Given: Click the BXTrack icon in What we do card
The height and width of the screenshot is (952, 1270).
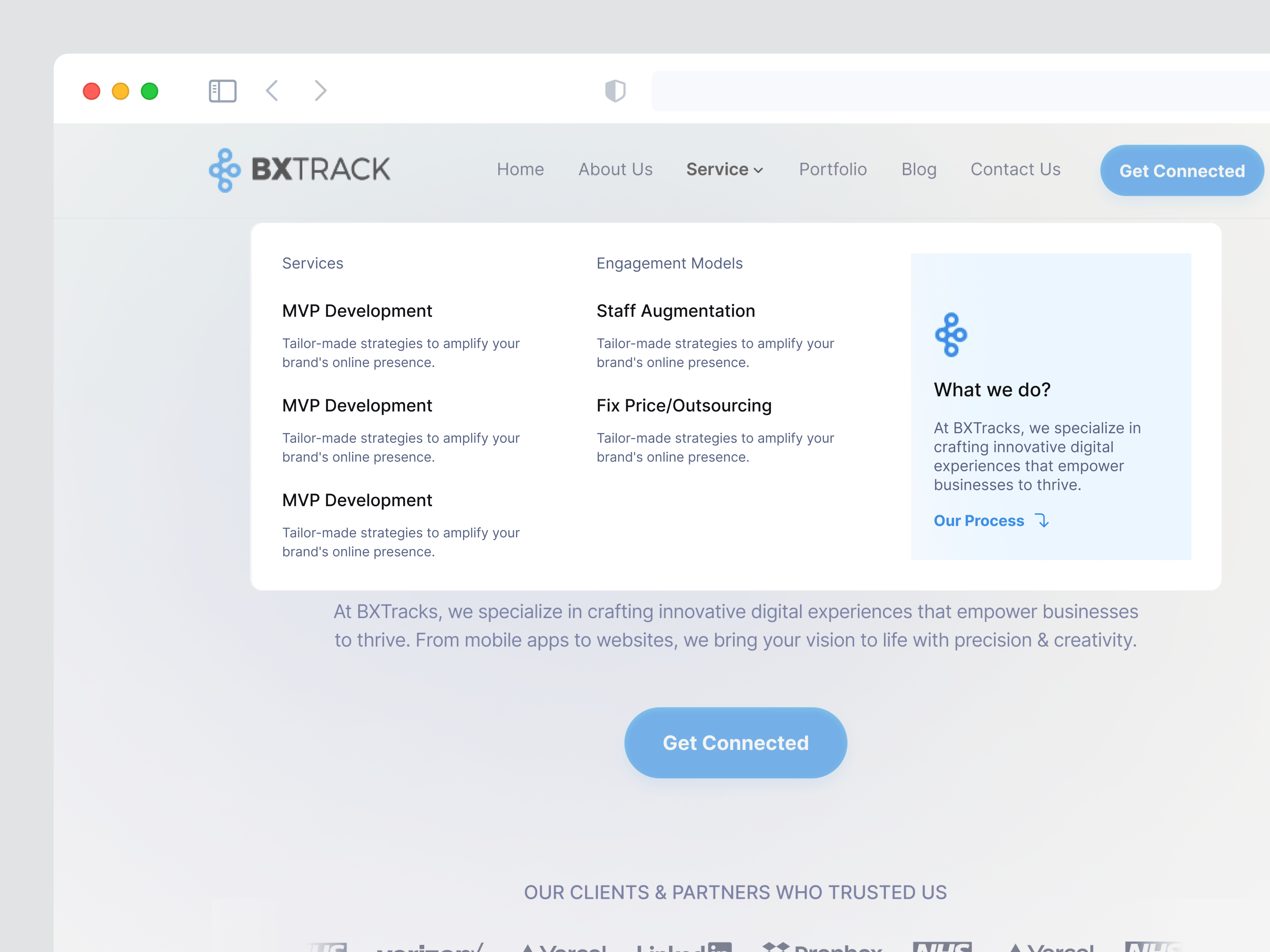Looking at the screenshot, I should (951, 335).
